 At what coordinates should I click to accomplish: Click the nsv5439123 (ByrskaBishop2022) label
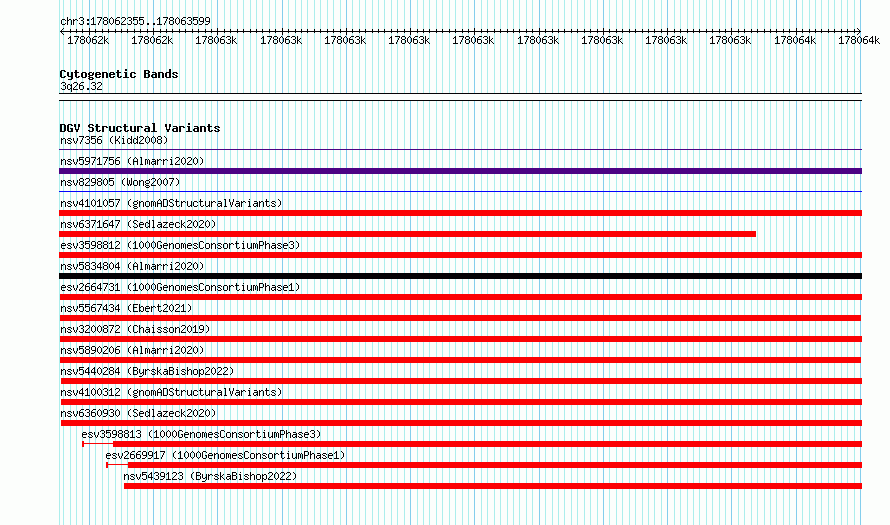pos(210,476)
